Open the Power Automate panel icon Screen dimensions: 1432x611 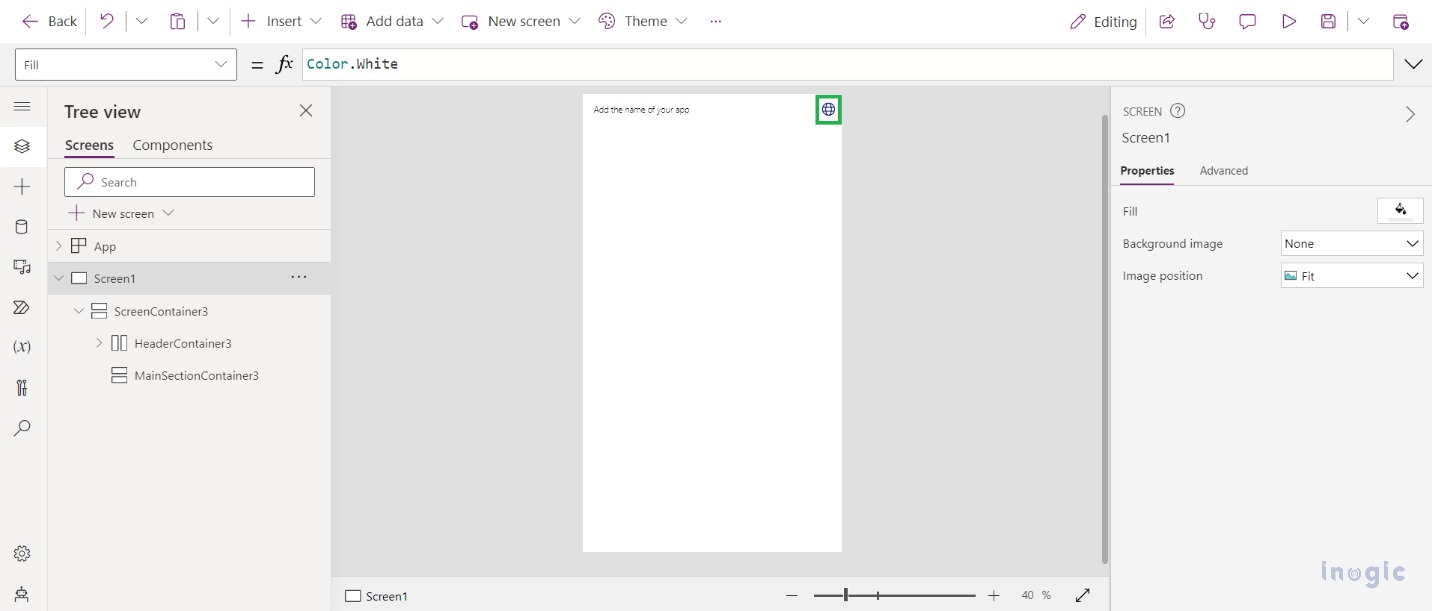click(22, 307)
